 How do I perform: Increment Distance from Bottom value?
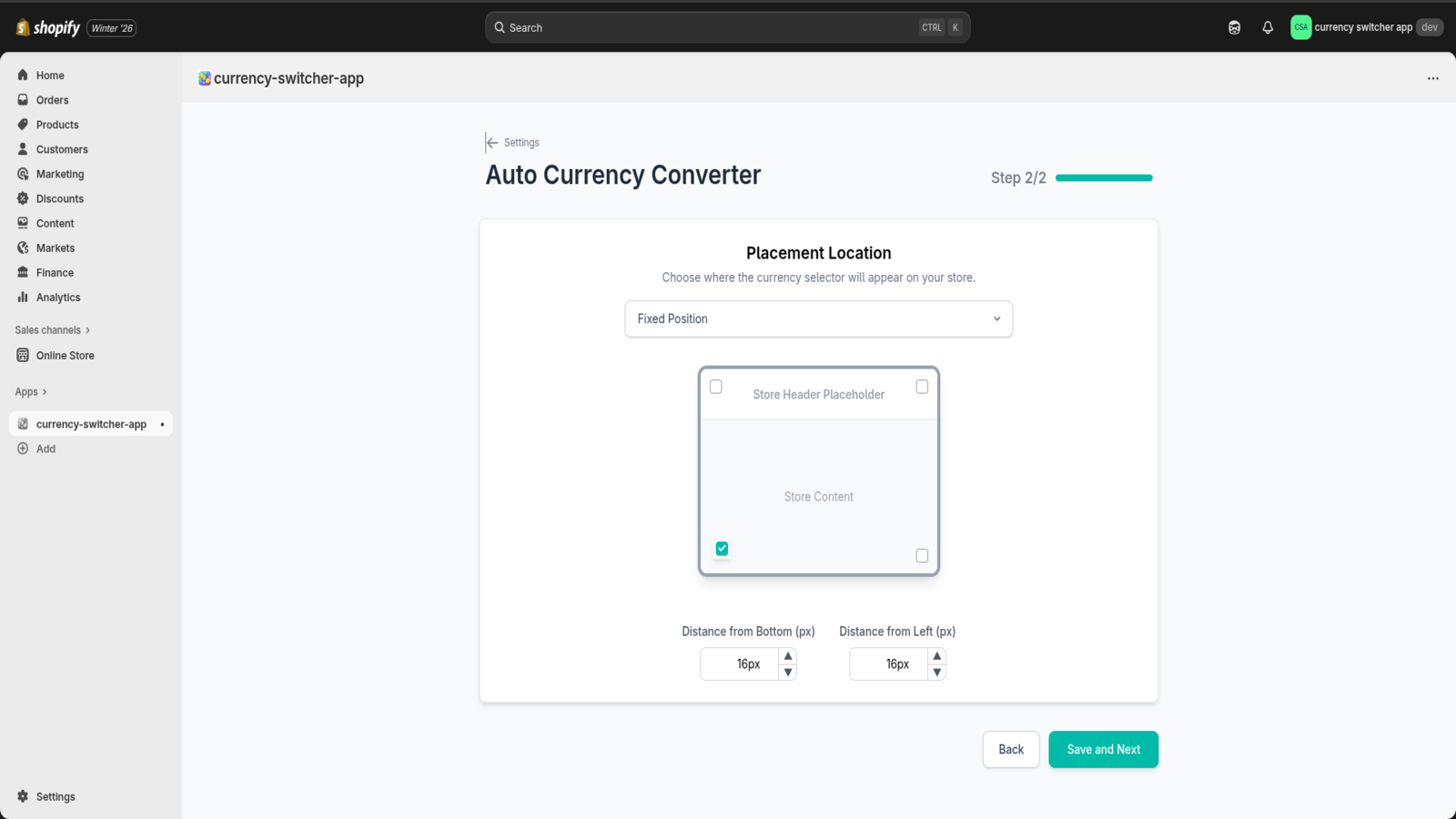coord(788,656)
